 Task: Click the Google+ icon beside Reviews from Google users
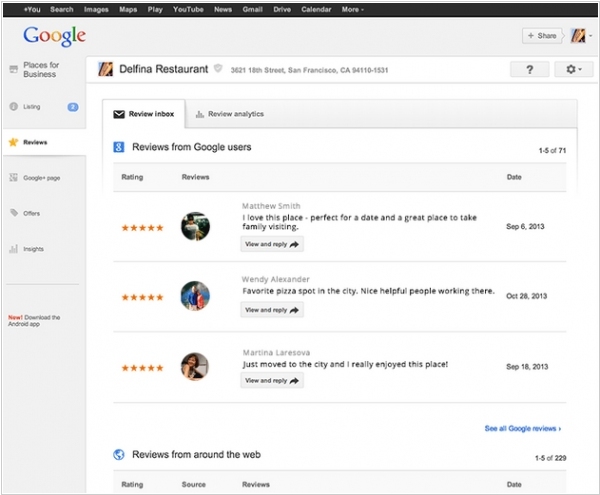[119, 147]
